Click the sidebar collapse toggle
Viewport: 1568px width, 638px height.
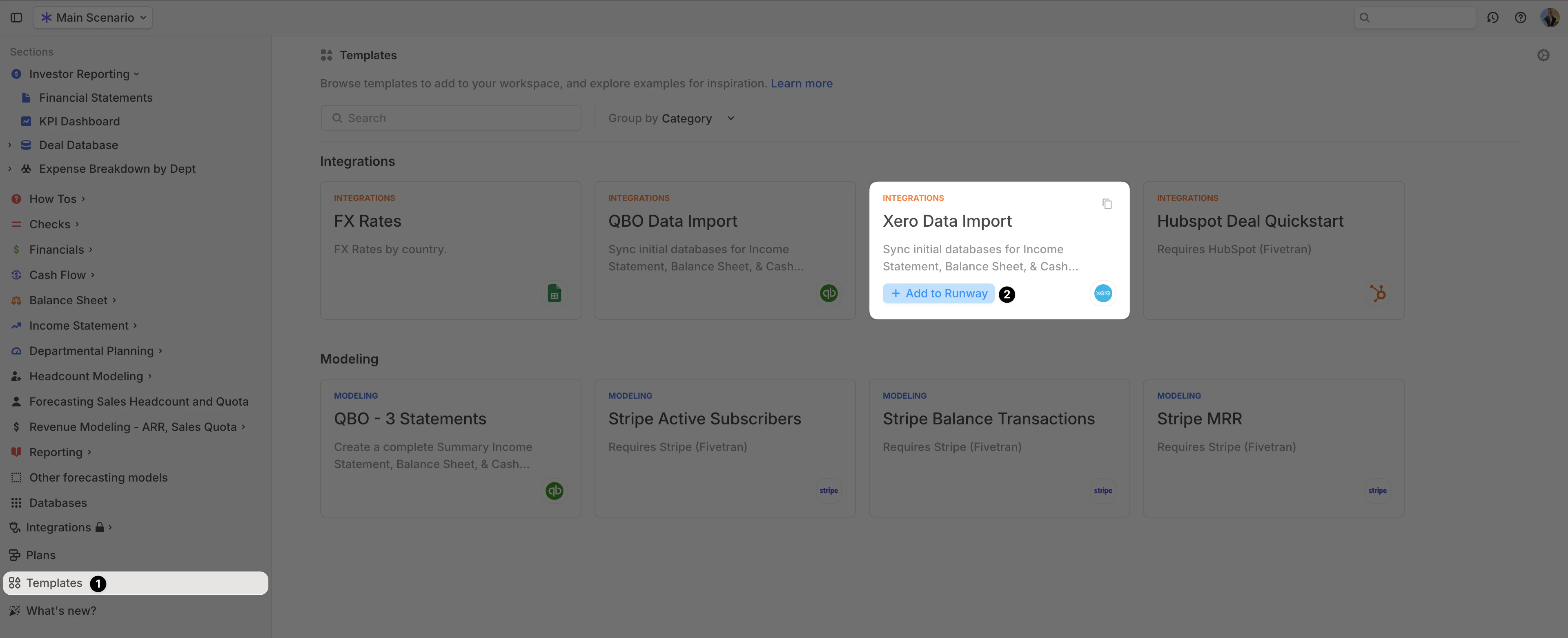(16, 17)
